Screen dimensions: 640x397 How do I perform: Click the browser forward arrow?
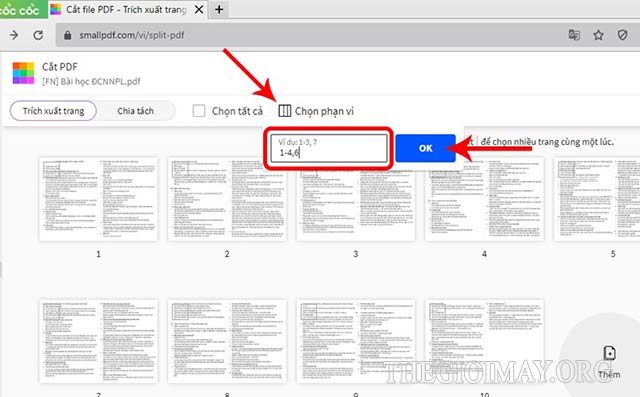(x=14, y=35)
